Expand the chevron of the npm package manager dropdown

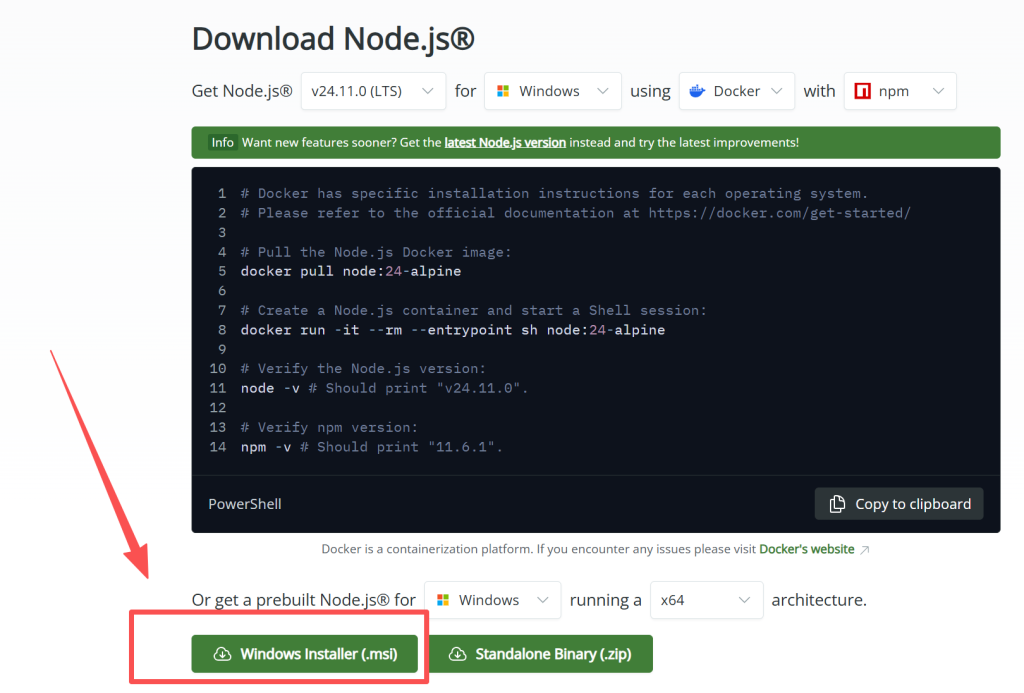938,91
